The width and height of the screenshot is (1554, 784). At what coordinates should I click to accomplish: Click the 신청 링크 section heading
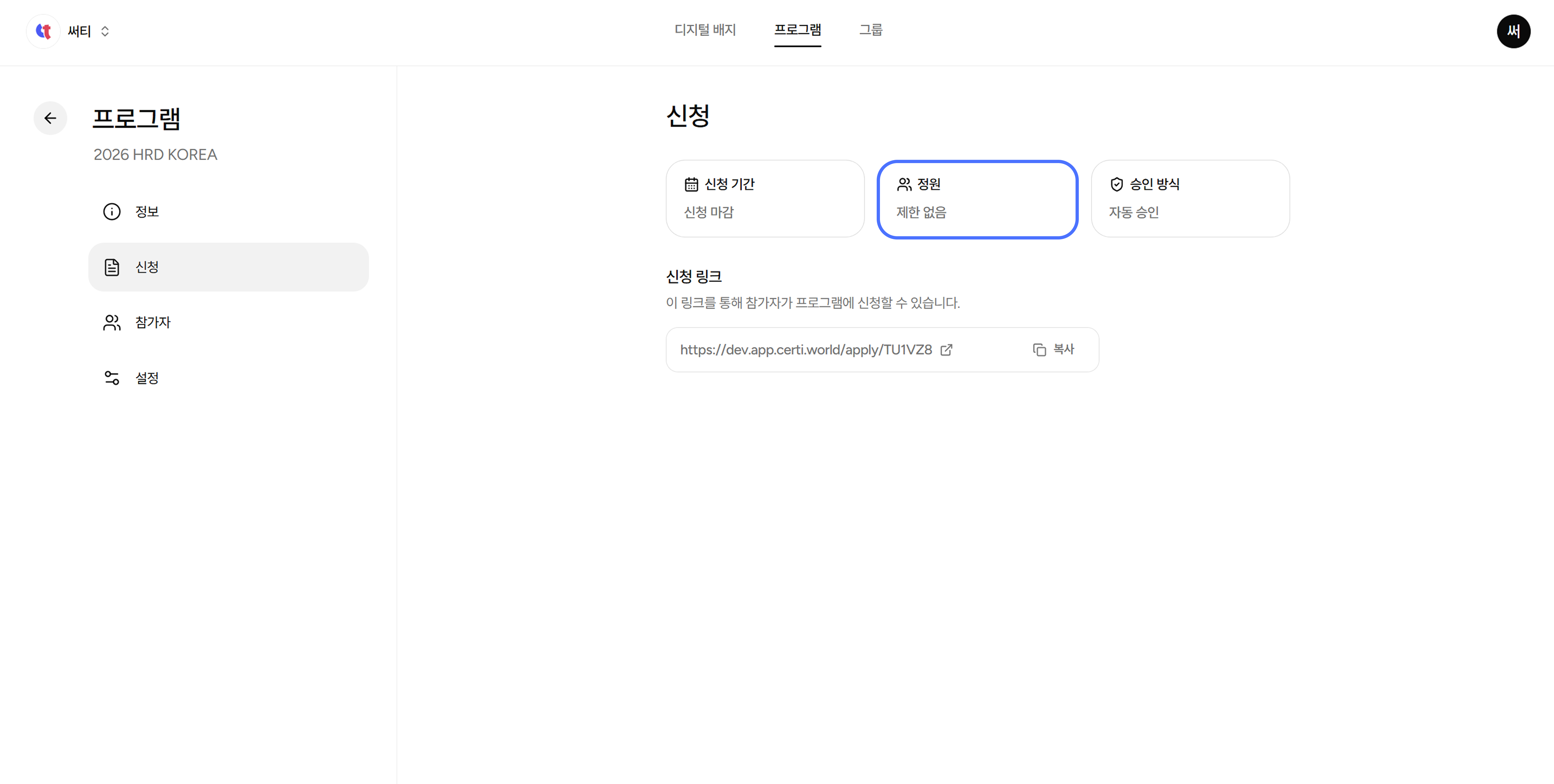click(694, 277)
